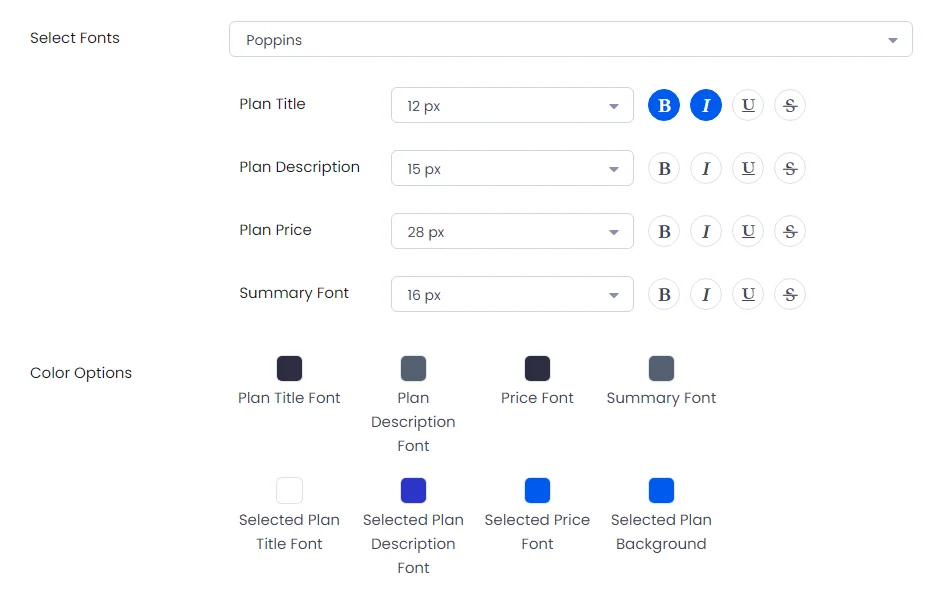
Task: Open the Poppins font family dropdown
Action: (570, 40)
